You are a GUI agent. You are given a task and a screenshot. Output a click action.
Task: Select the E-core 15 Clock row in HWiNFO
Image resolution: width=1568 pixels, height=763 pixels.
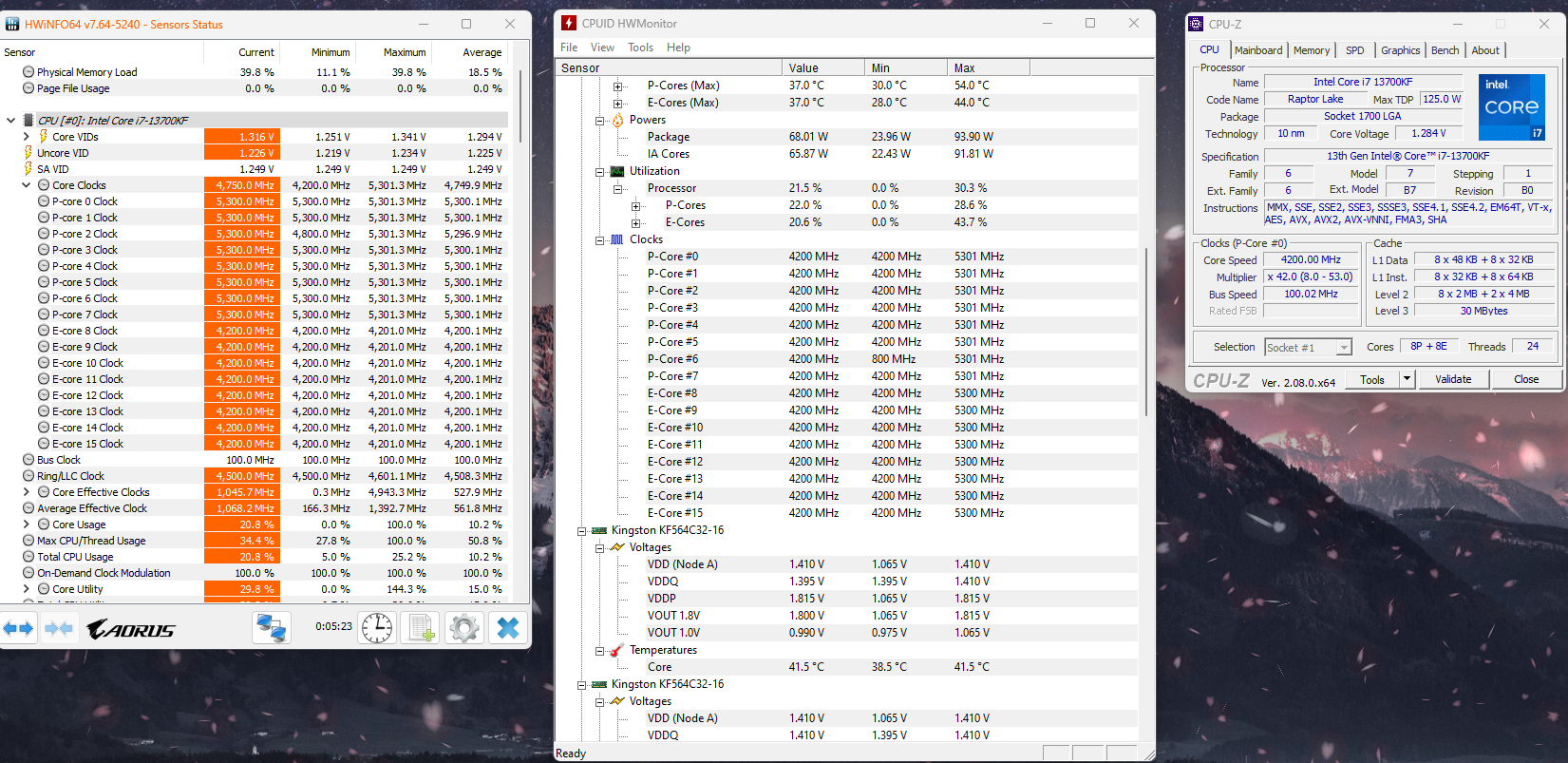[x=255, y=444]
